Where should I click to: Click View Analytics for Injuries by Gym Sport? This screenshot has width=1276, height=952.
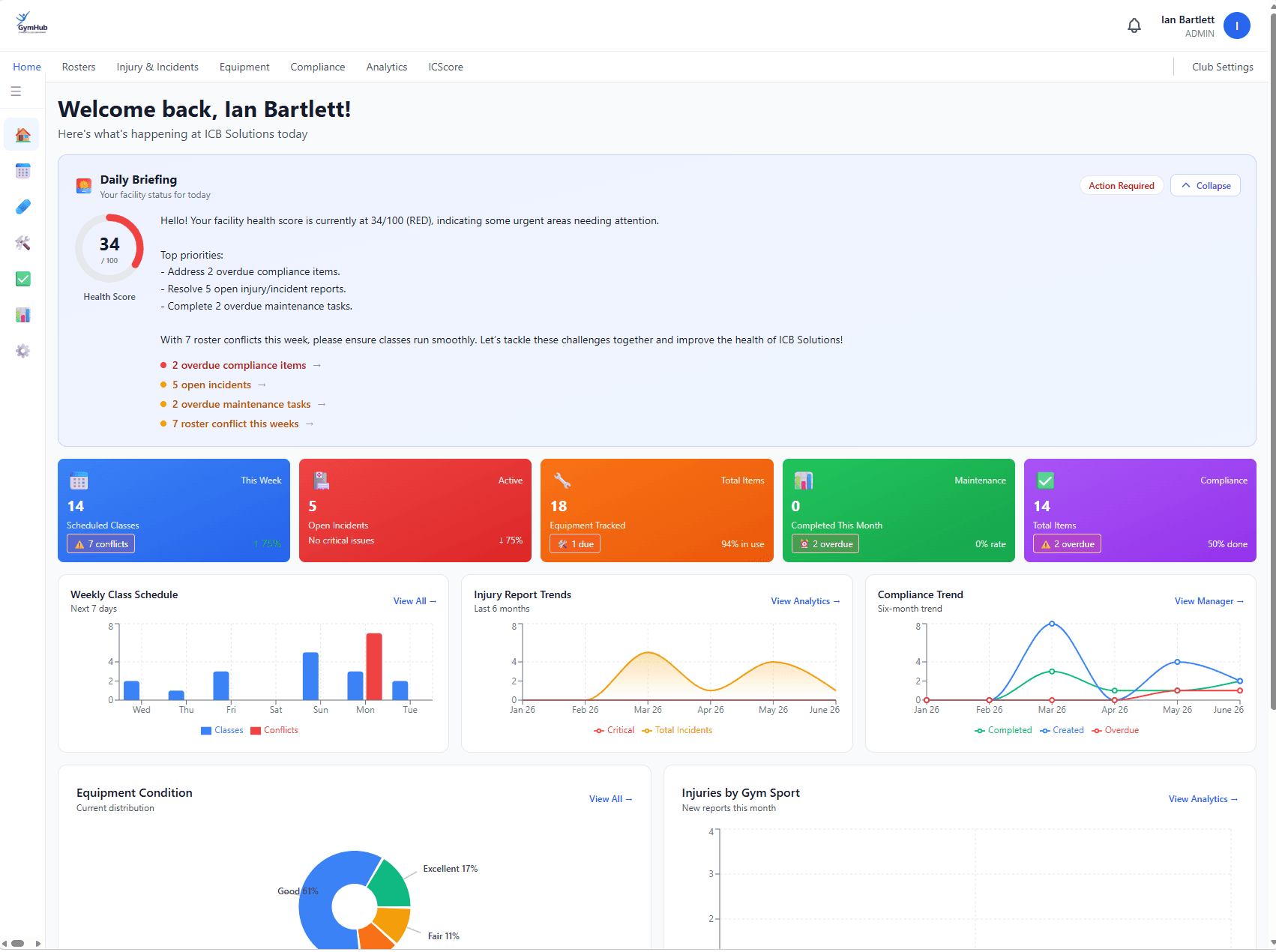[x=1203, y=799]
